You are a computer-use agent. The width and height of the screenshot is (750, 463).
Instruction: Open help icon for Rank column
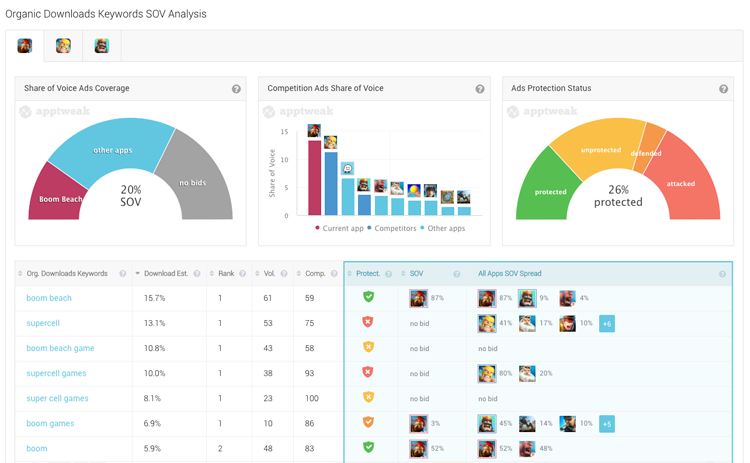243,274
